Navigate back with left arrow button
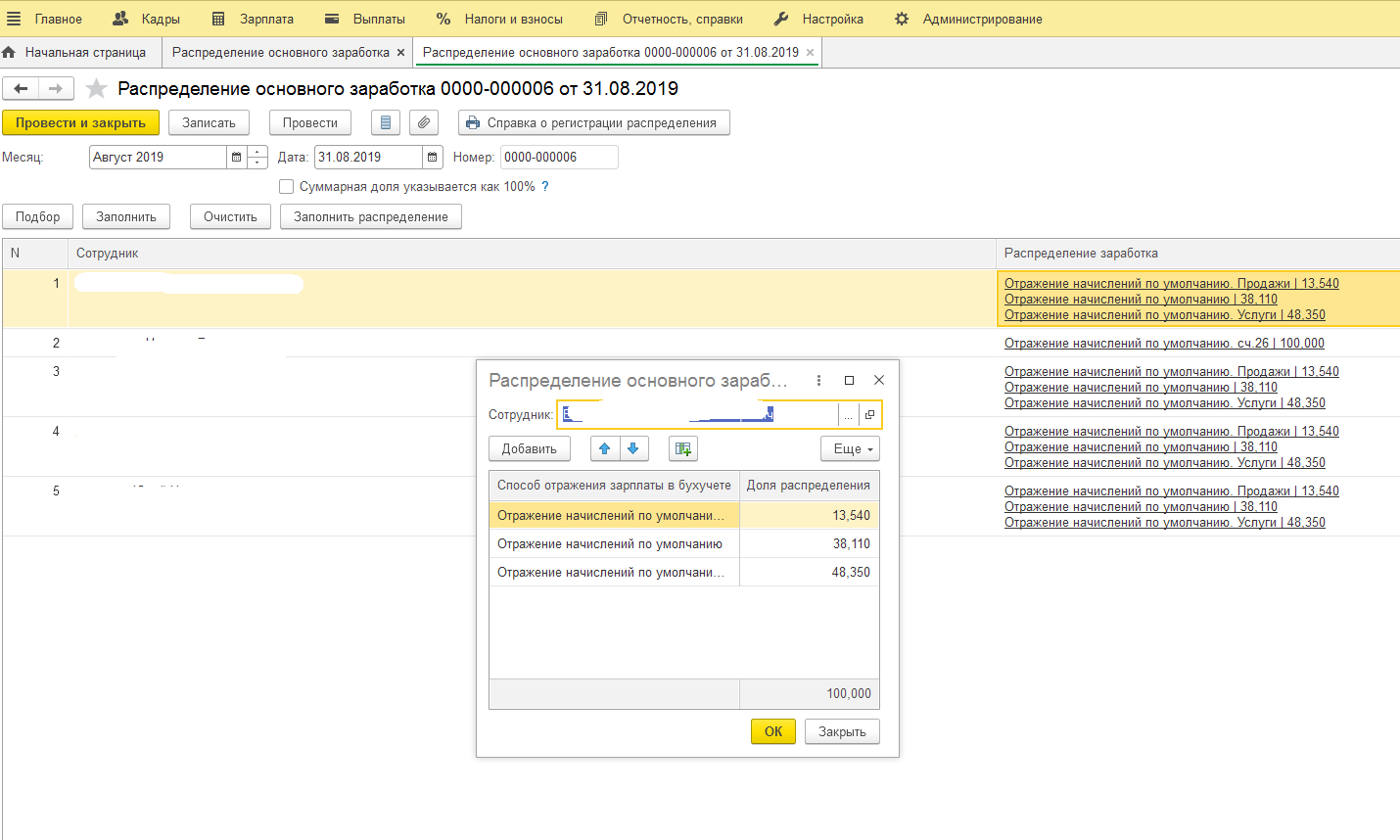 point(21,89)
